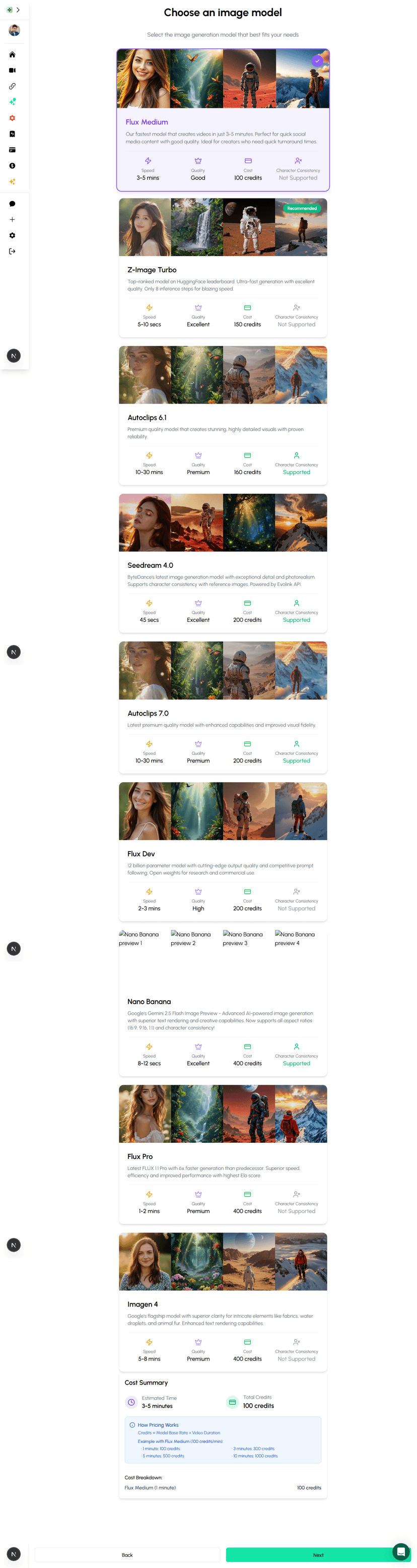Log out using the sidebar logout icon
Screen dimensions: 417x1568
pos(12,251)
